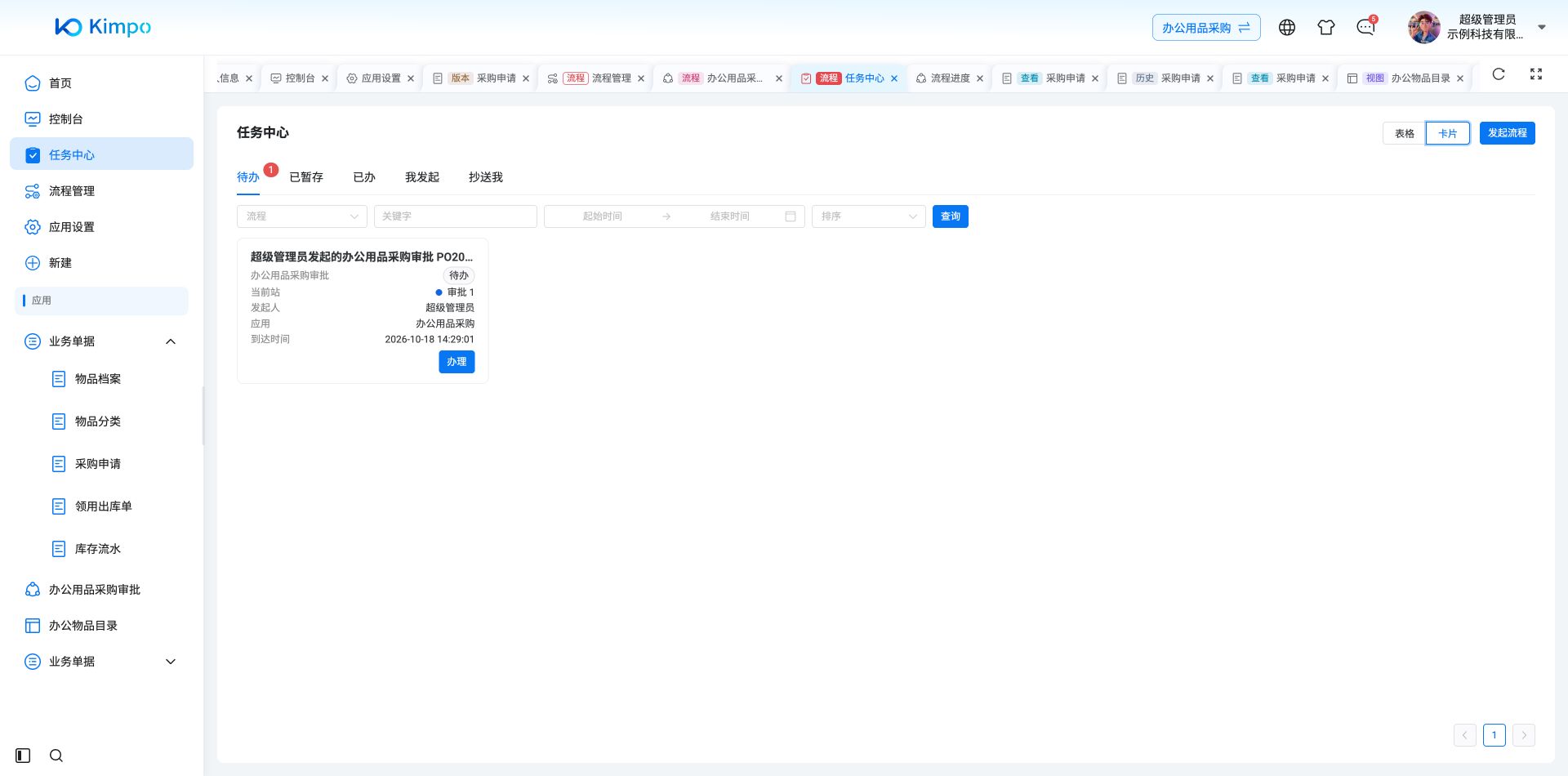Switch to 视图 办公物品目录 tab
This screenshot has height=776, width=1568.
tap(1399, 78)
